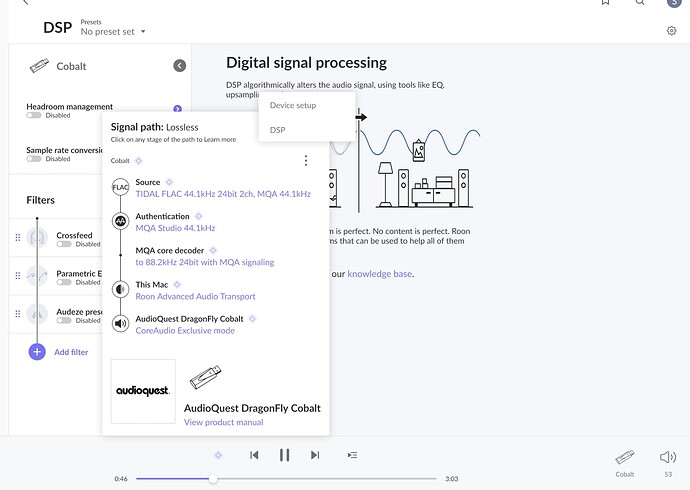Click the audioquest logo thumbnail
Viewport: 690px width, 490px height.
tap(143, 391)
